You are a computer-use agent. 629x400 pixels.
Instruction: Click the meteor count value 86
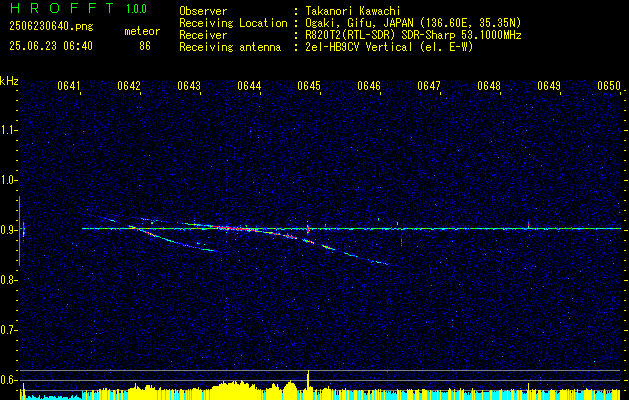tap(145, 46)
